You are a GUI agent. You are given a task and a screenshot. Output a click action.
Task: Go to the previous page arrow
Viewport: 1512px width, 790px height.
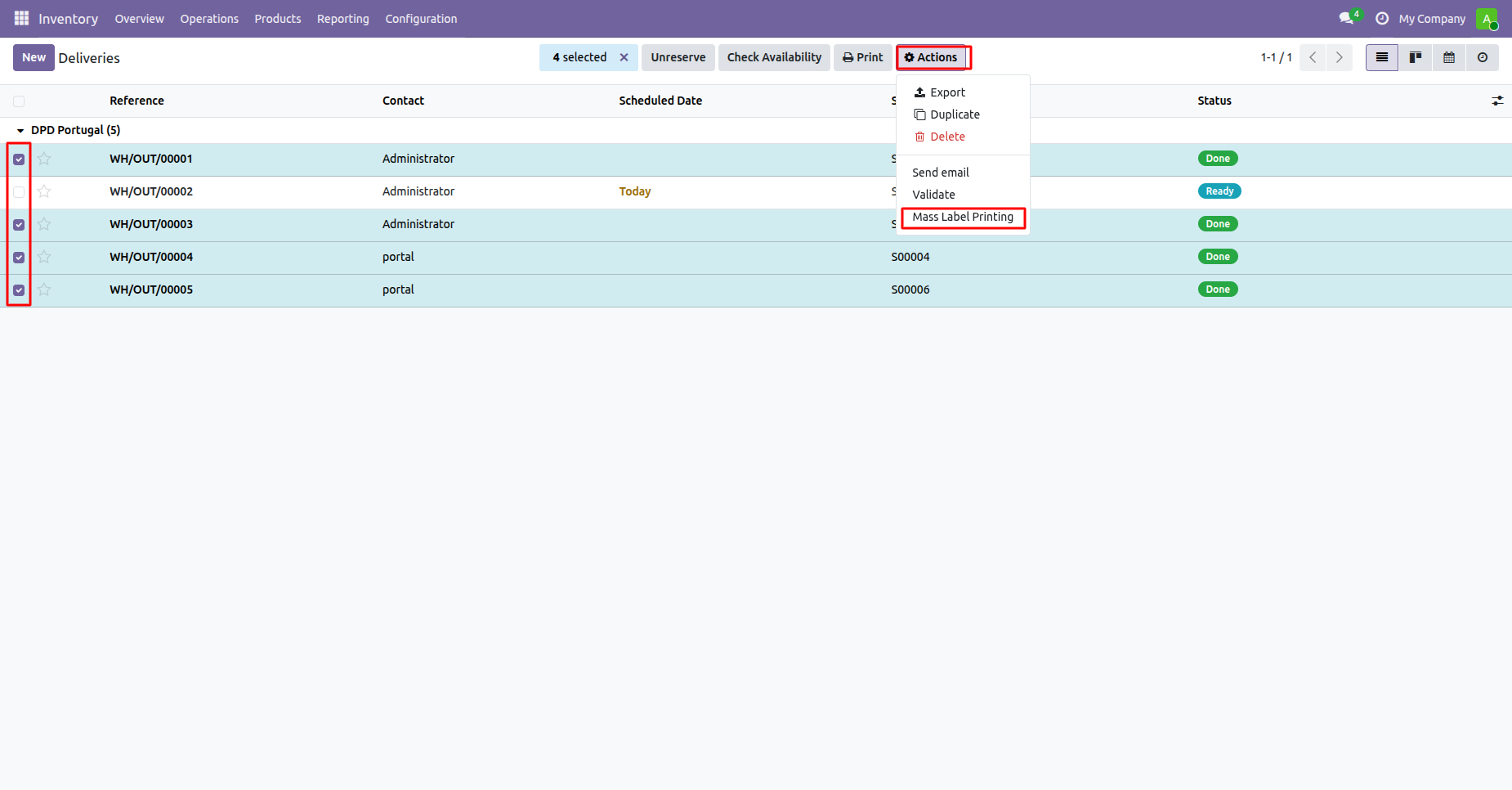[1313, 57]
